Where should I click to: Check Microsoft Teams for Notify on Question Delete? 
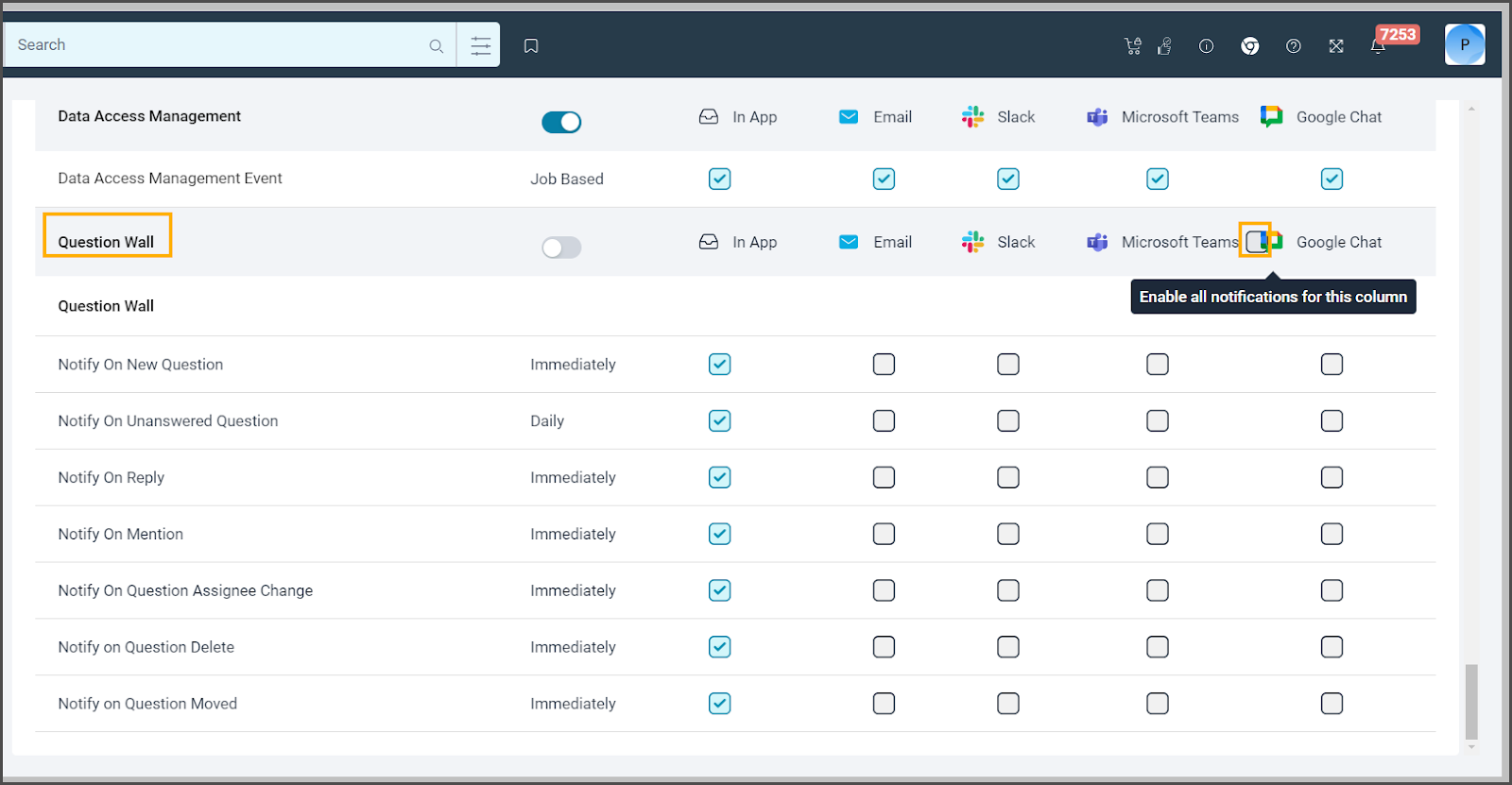[x=1157, y=647]
